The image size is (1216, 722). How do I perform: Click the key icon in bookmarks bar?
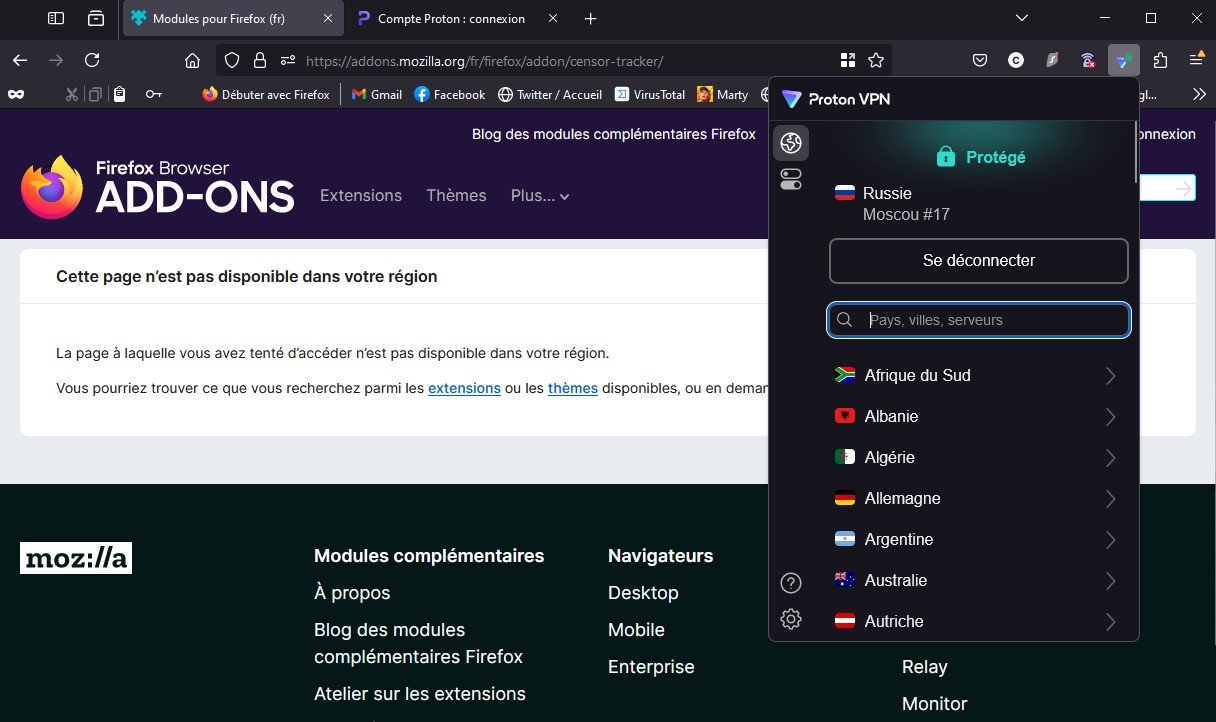154,94
